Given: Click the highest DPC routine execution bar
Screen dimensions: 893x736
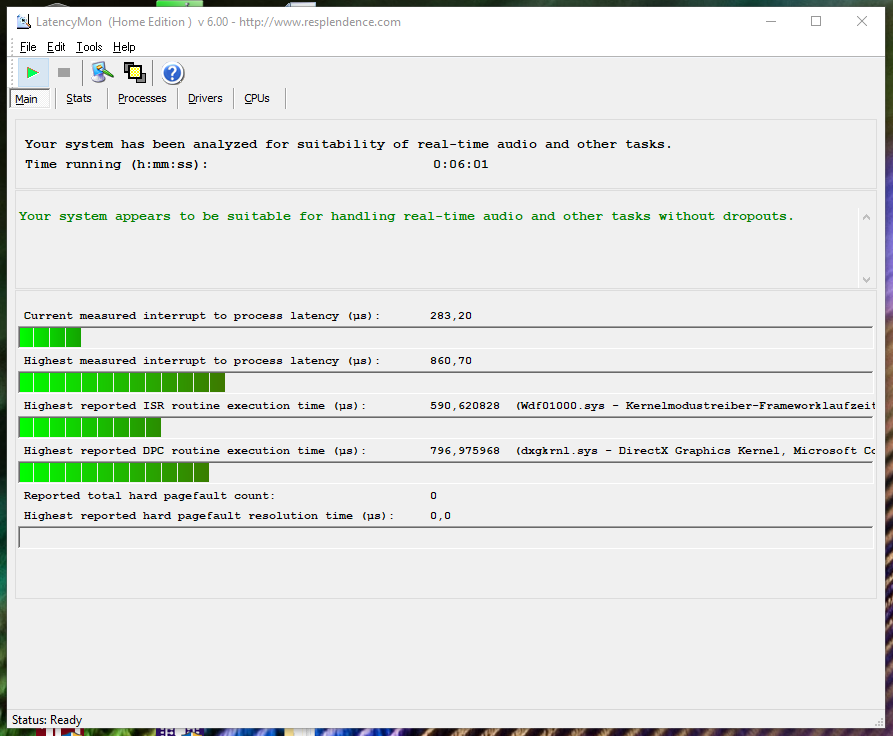Looking at the screenshot, I should point(114,472).
